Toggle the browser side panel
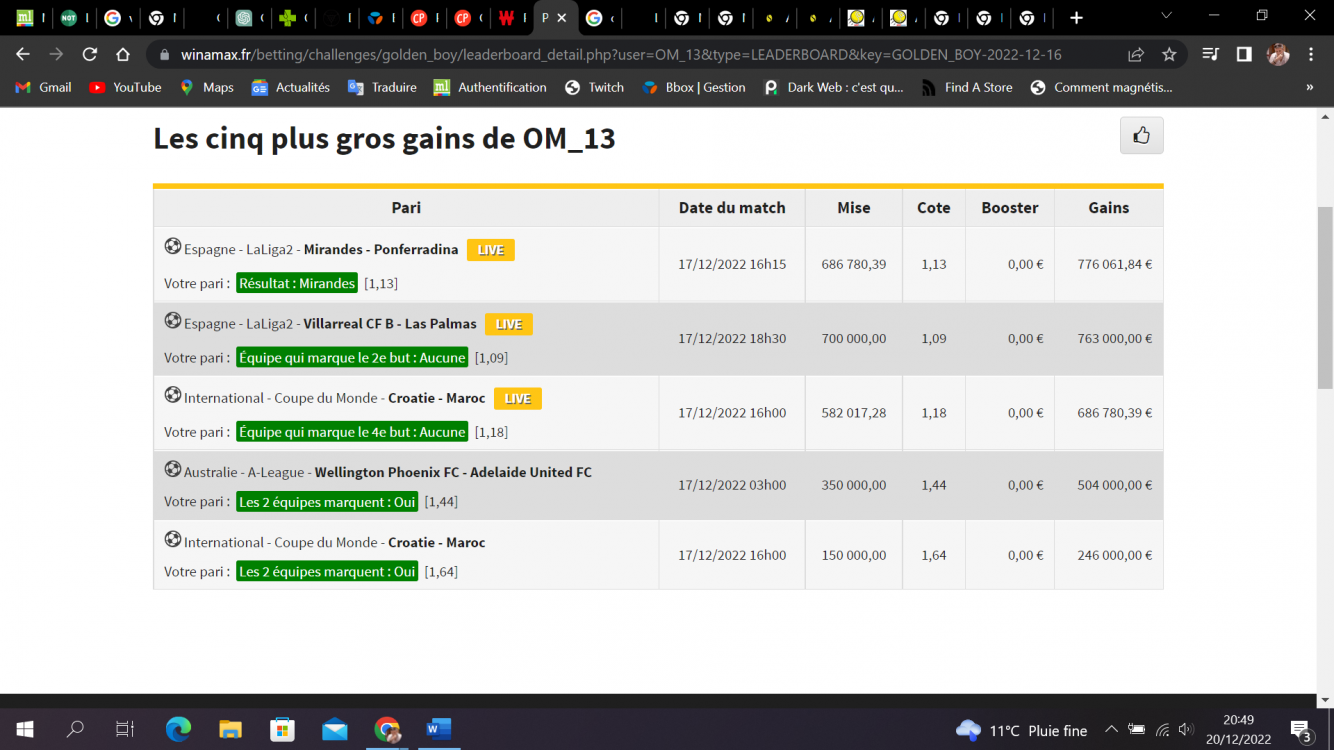This screenshot has width=1334, height=750. [1244, 54]
